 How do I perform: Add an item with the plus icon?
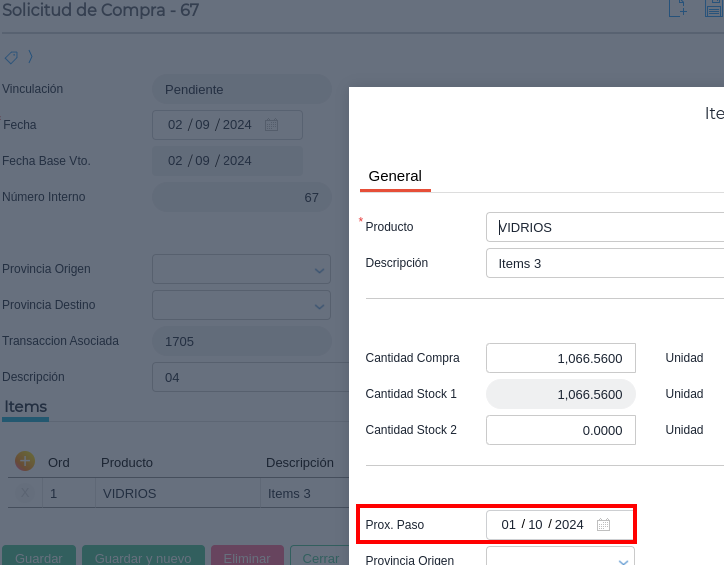[x=25, y=461]
